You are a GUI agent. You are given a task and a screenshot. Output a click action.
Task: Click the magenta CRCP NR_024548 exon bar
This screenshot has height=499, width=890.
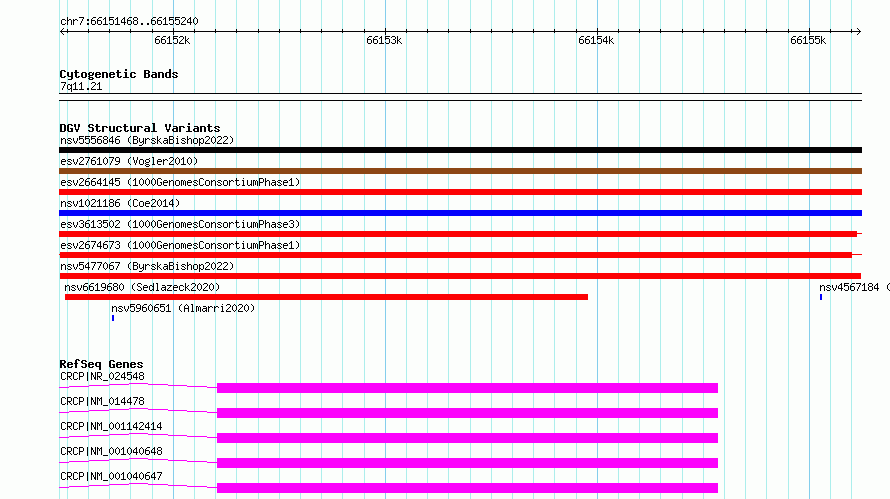(467, 388)
